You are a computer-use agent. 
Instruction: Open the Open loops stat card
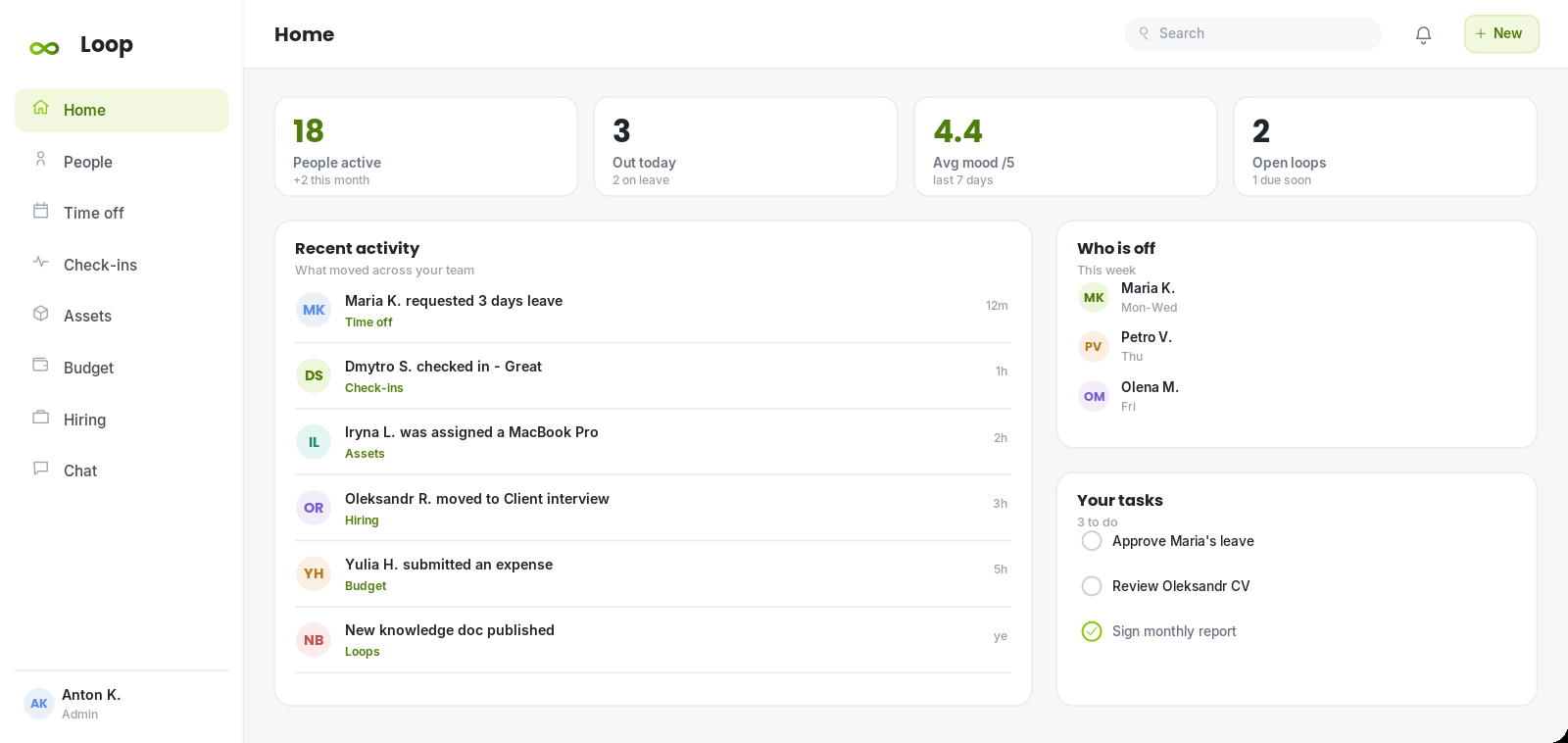pos(1385,147)
